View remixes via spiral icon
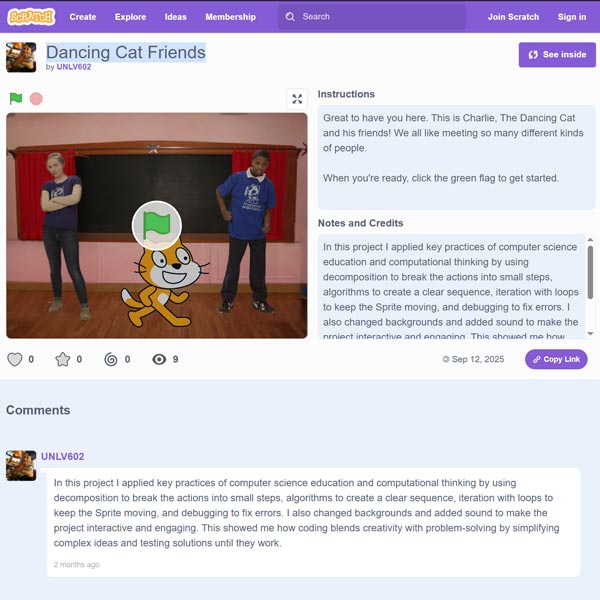Screen dimensions: 600x600 tap(111, 359)
